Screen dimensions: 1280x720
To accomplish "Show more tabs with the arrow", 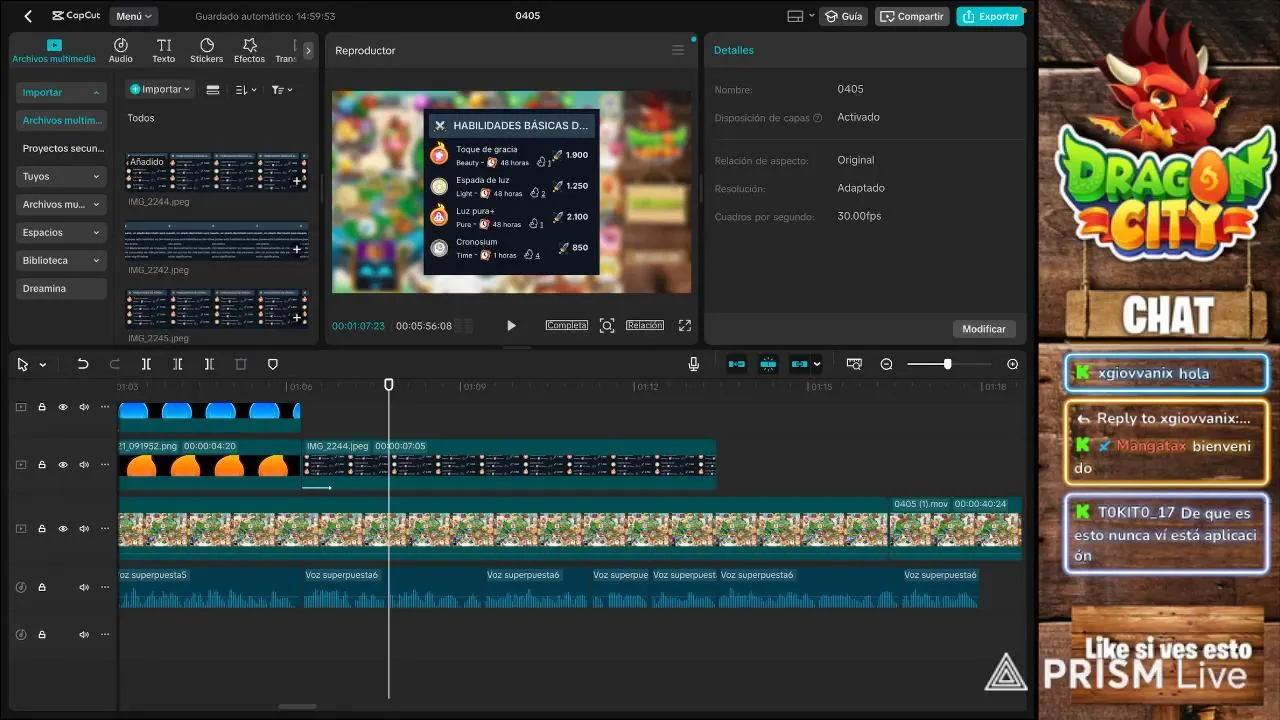I will point(308,50).
